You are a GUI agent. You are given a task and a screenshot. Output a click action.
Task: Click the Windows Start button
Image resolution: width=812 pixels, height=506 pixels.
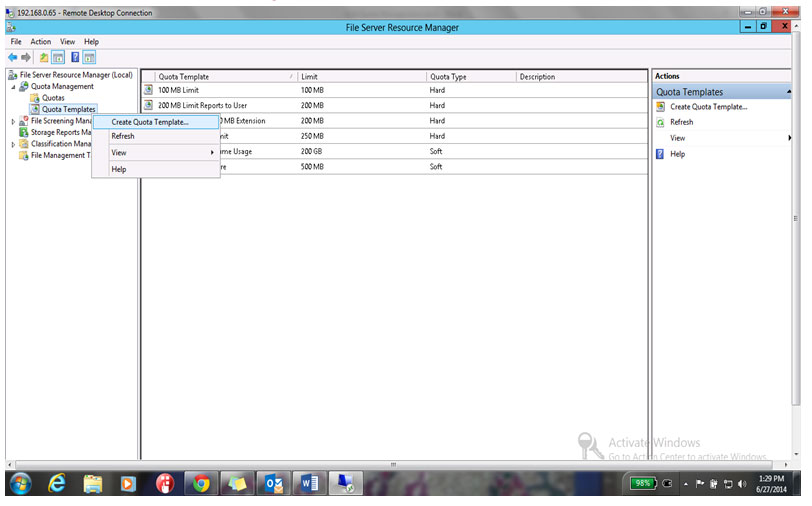[20, 484]
